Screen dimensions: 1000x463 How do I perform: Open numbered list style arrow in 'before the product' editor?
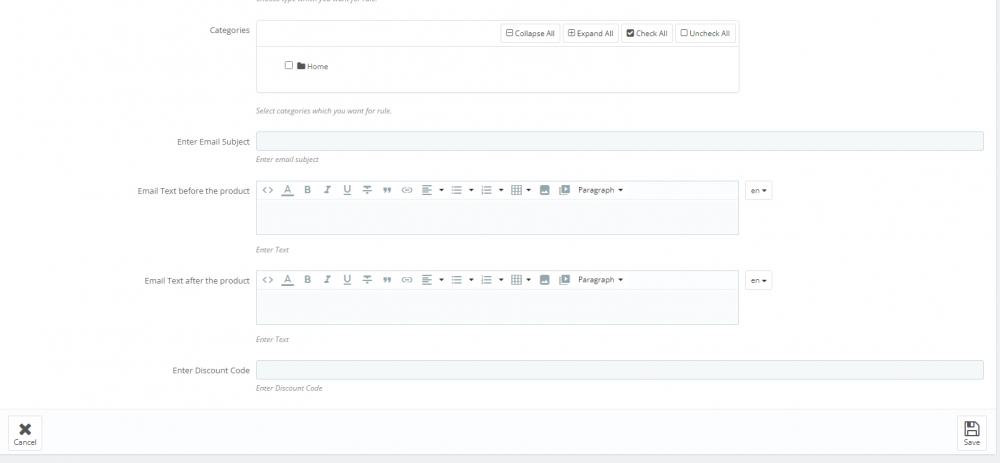point(501,190)
